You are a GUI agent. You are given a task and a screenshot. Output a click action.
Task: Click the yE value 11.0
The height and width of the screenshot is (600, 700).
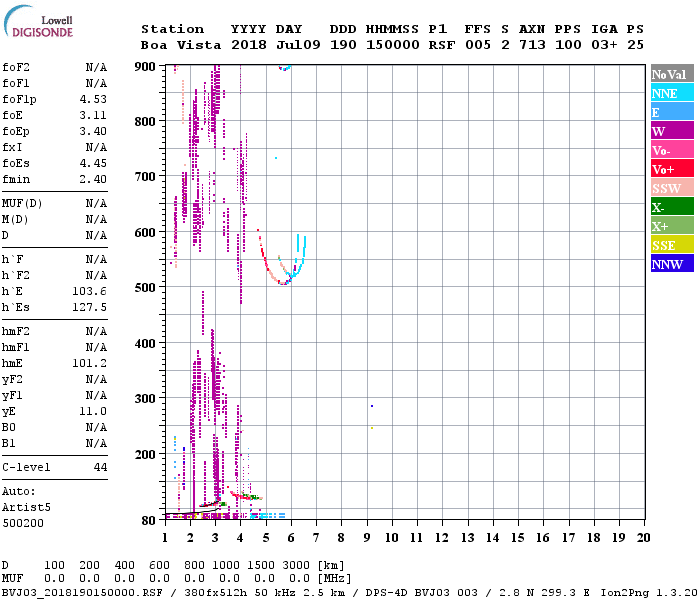(93, 412)
